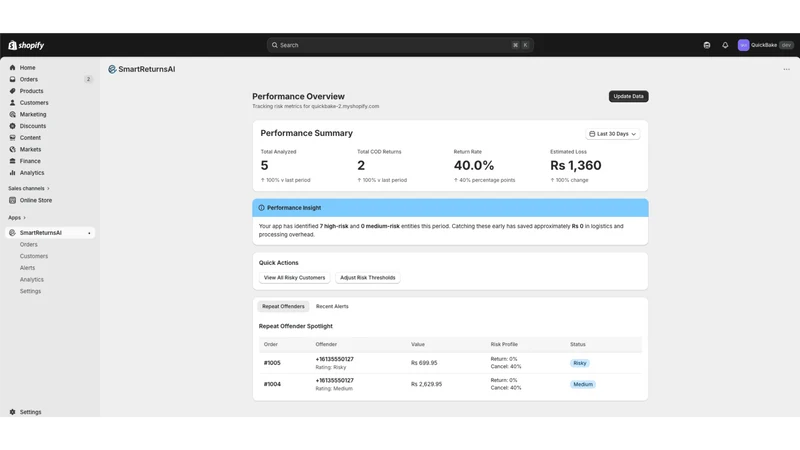This screenshot has height=450, width=800.
Task: Open SmartReturnsAI Customers subpage
Action: tap(34, 256)
